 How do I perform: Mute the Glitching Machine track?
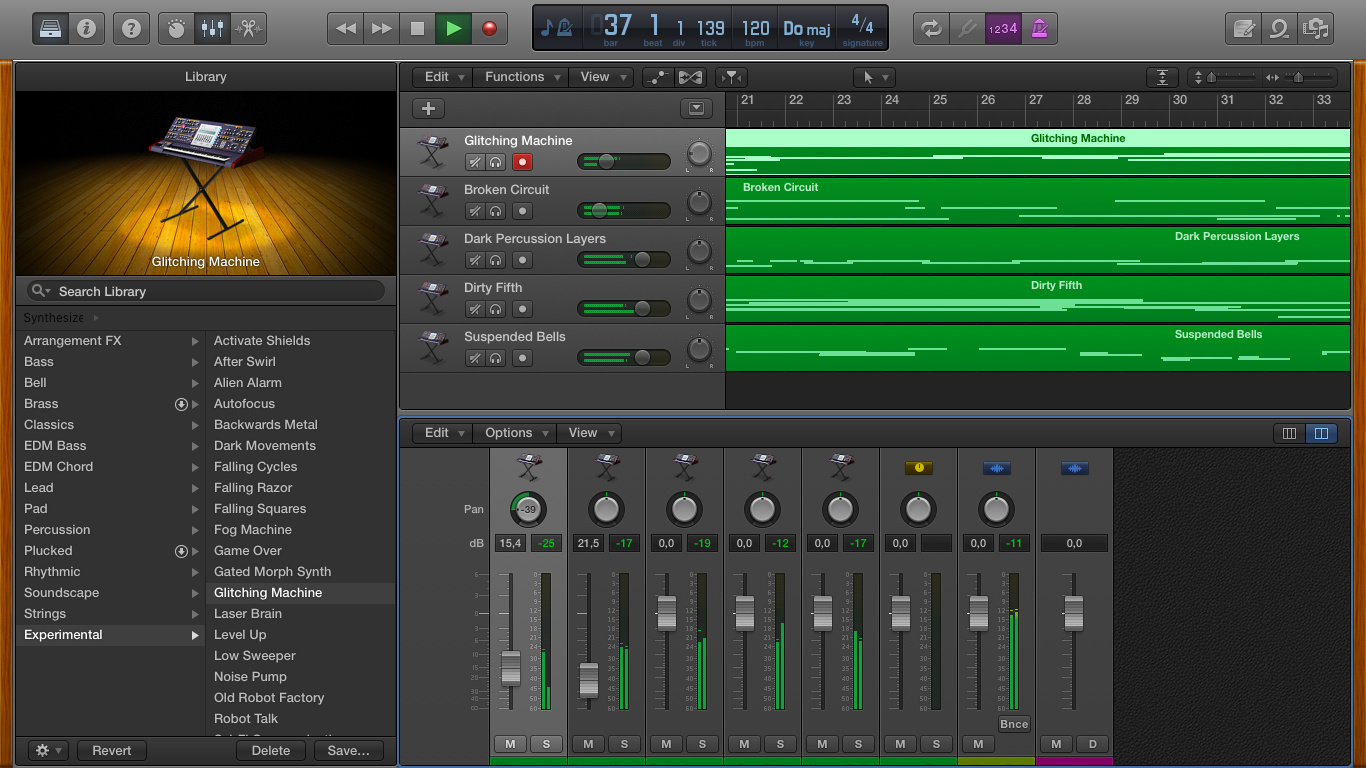(475, 162)
